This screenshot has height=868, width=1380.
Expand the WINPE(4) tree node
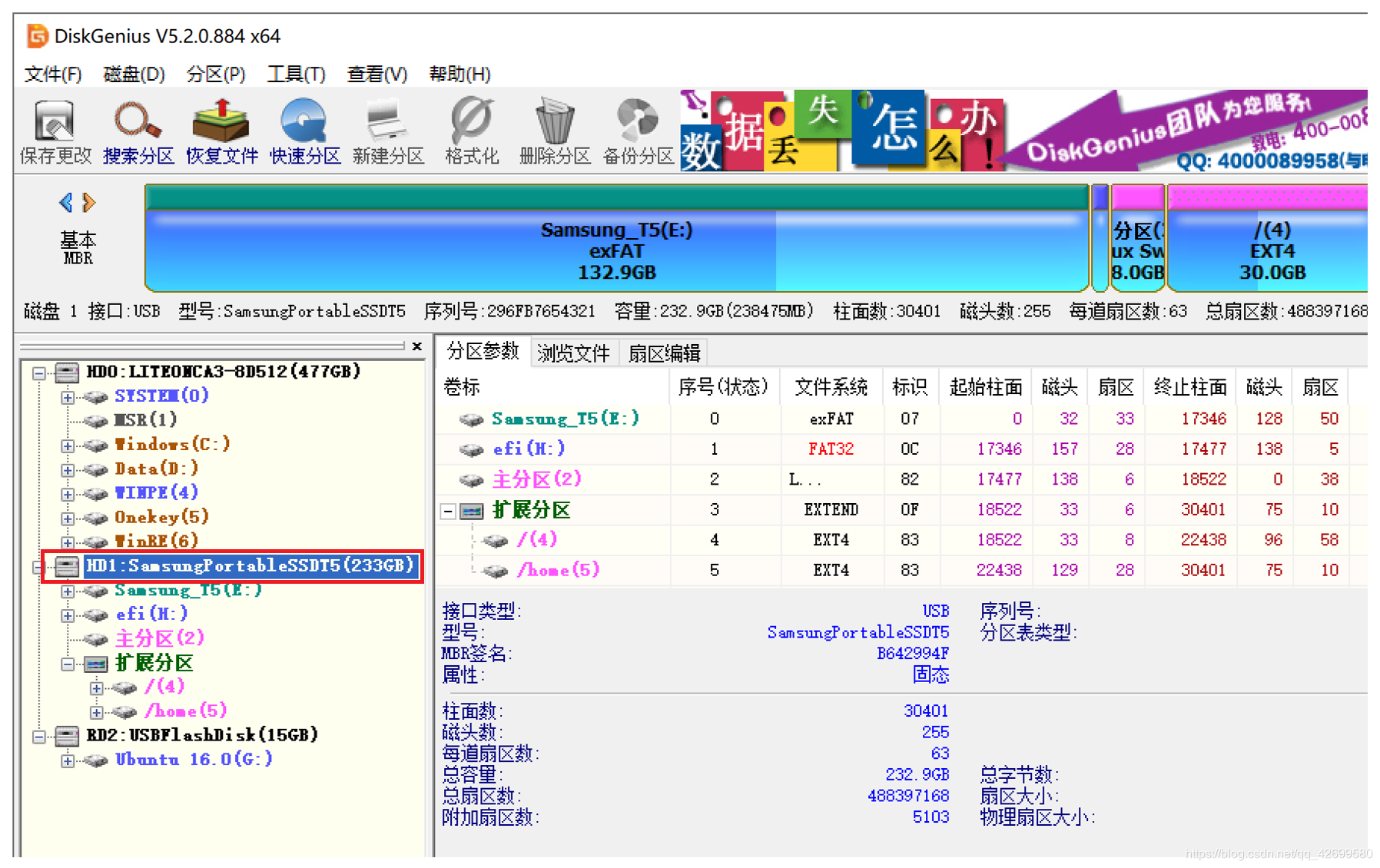coord(68,494)
